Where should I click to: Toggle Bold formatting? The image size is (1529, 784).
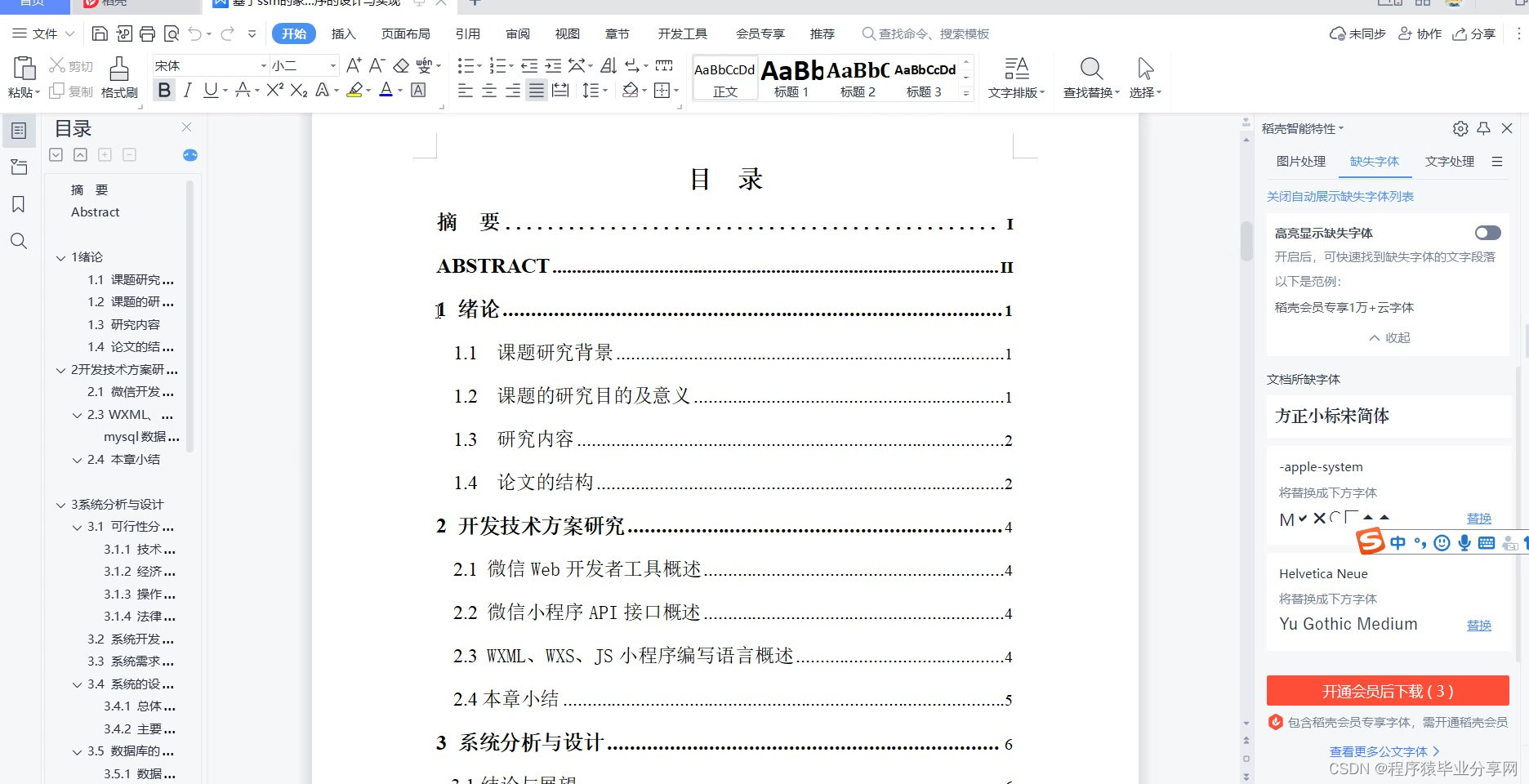click(x=165, y=91)
